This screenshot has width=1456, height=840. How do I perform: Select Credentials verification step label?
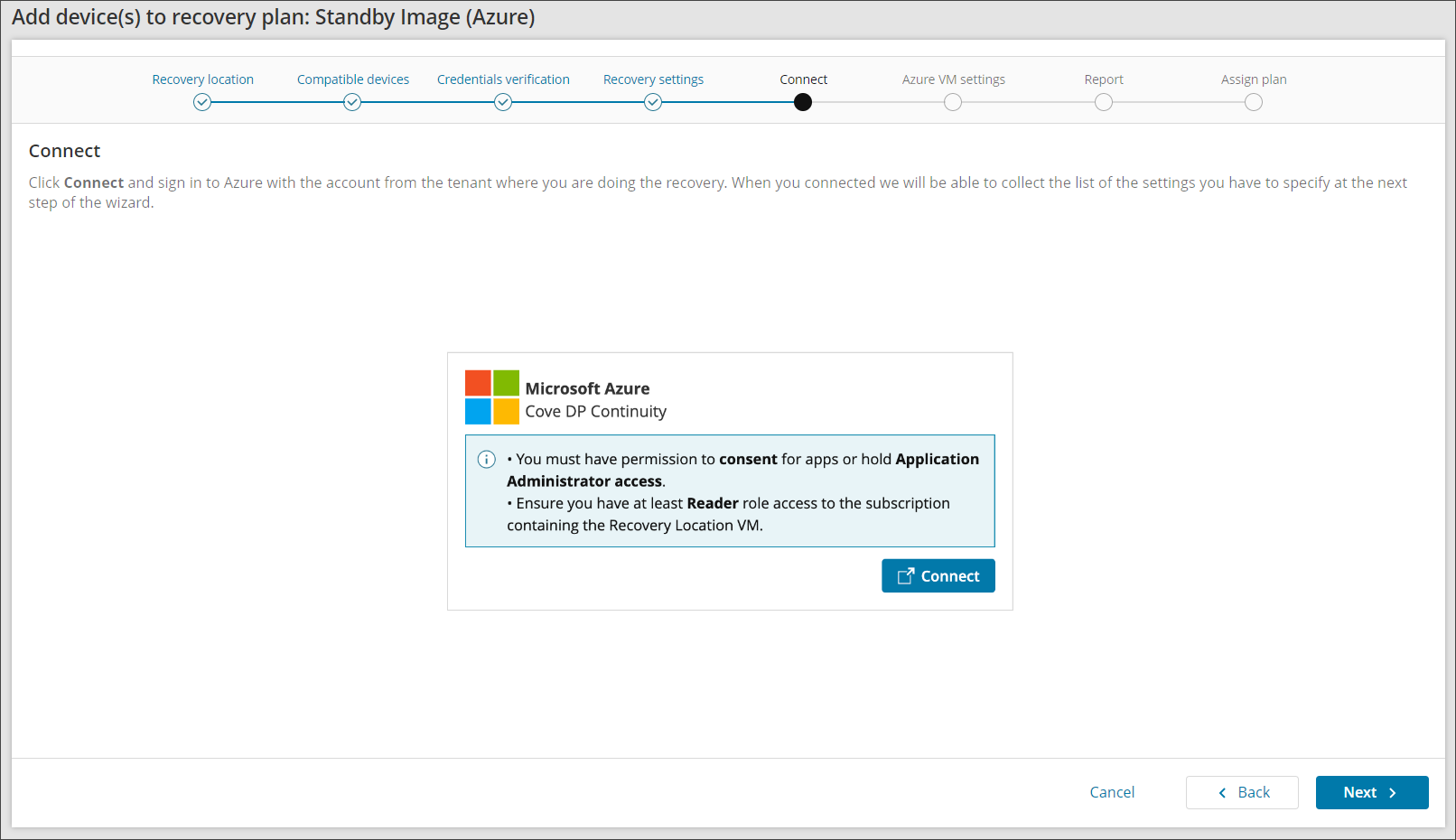click(503, 79)
